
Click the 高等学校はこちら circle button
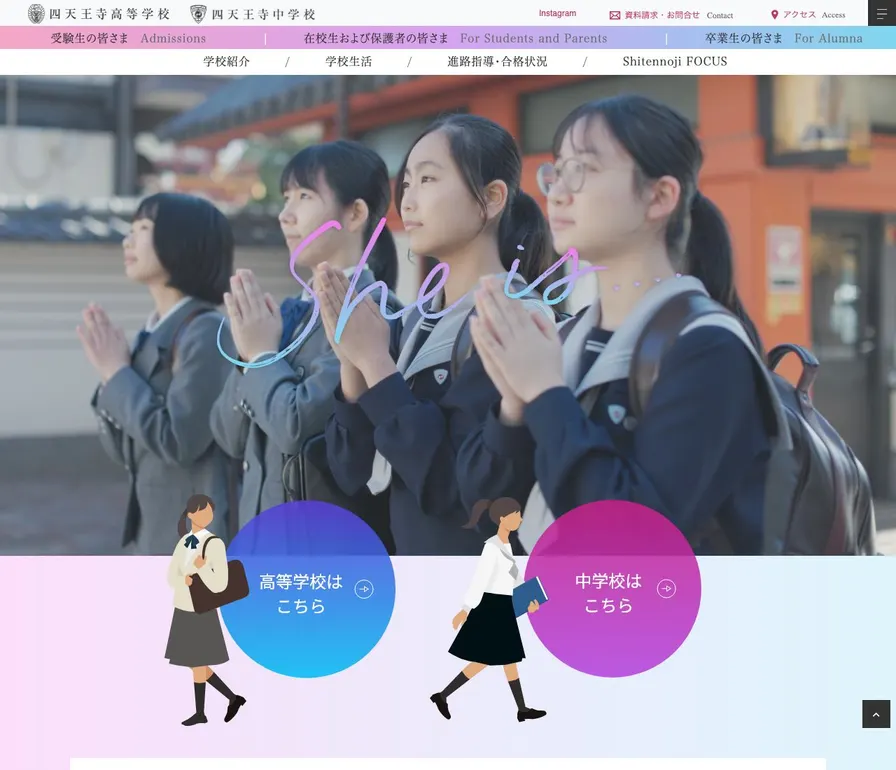tap(307, 589)
